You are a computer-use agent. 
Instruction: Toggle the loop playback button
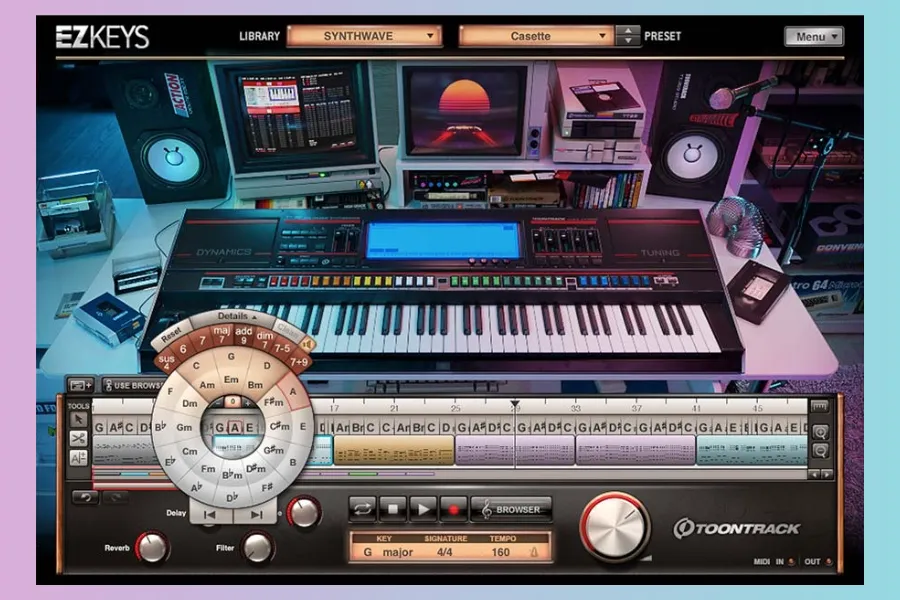pos(363,509)
